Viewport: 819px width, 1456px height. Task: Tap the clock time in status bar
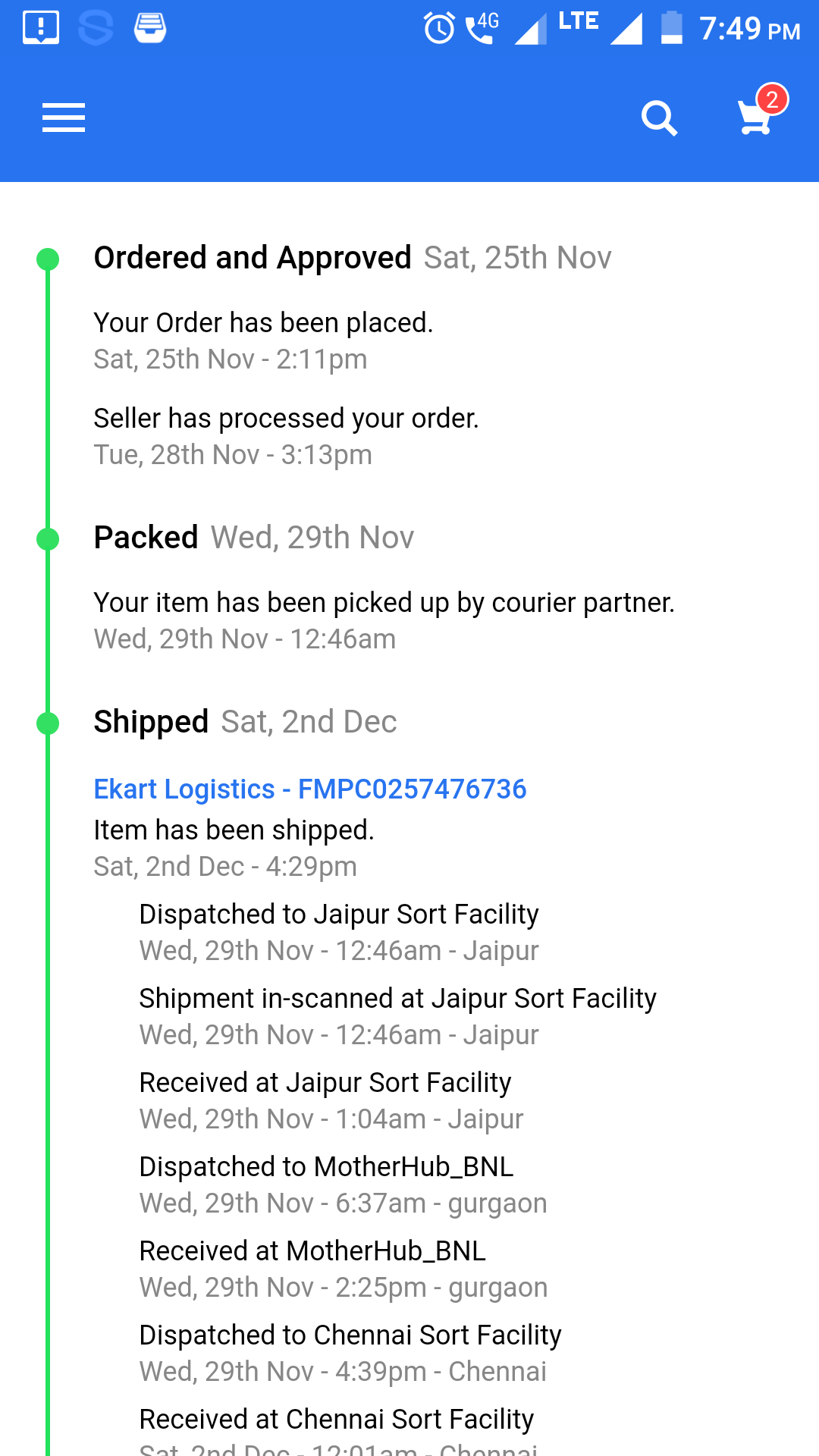tap(749, 29)
